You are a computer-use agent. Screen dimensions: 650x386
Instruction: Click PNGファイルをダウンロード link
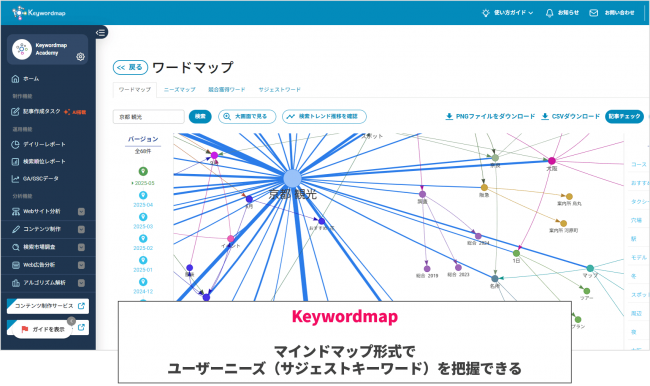tap(490, 117)
